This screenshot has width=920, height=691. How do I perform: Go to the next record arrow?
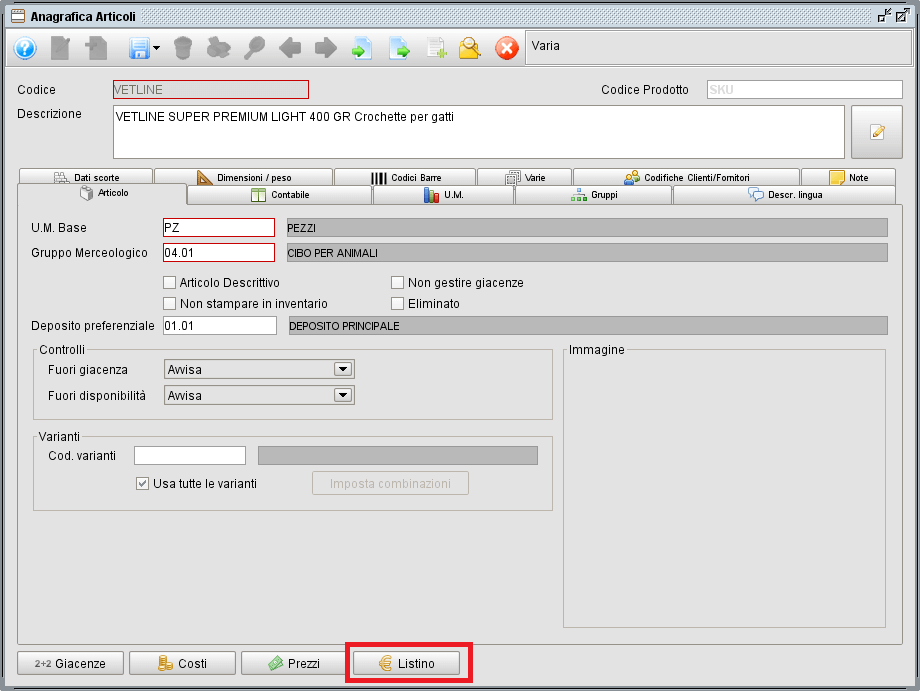click(x=325, y=47)
